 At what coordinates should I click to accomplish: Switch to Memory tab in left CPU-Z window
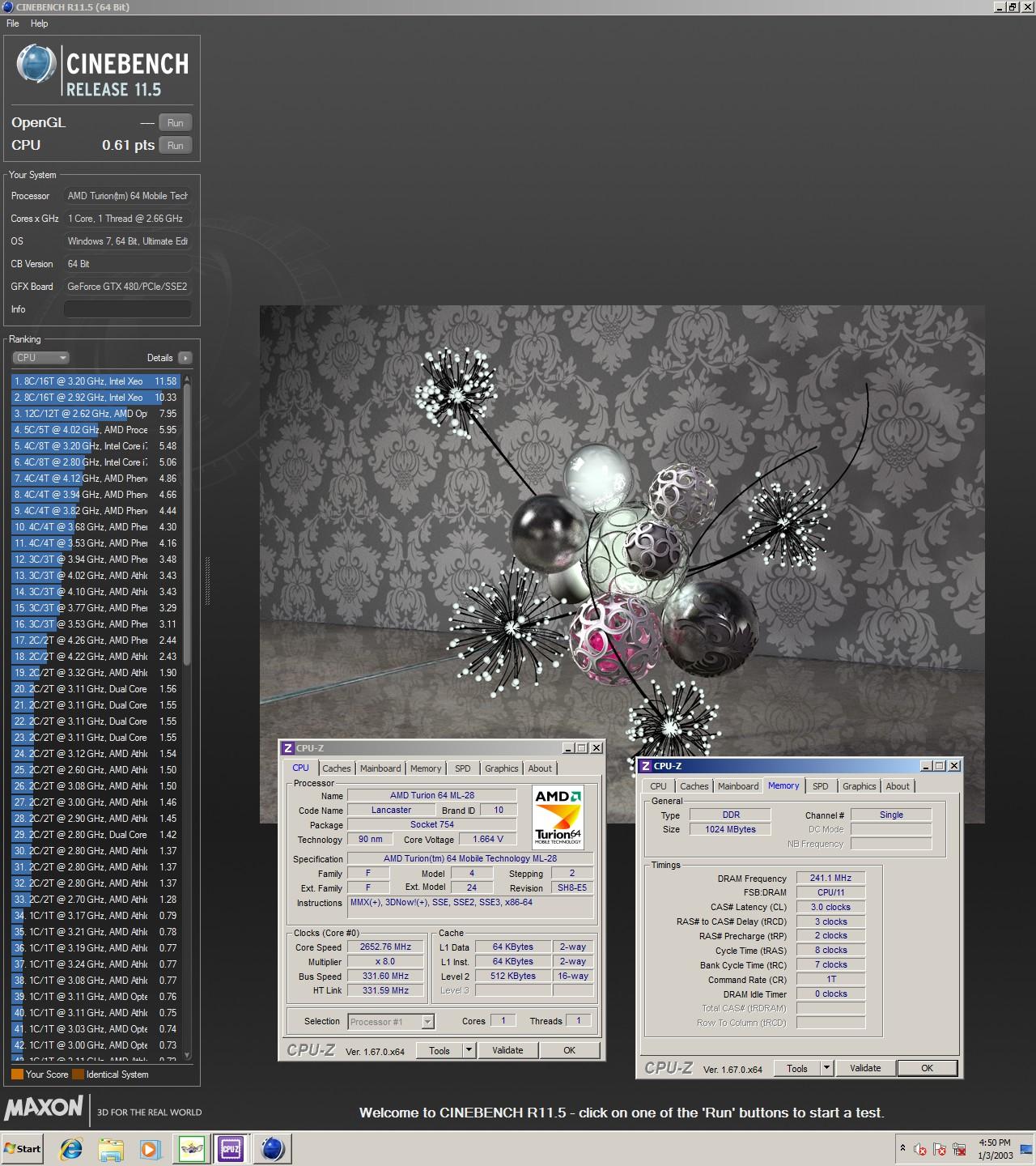426,768
